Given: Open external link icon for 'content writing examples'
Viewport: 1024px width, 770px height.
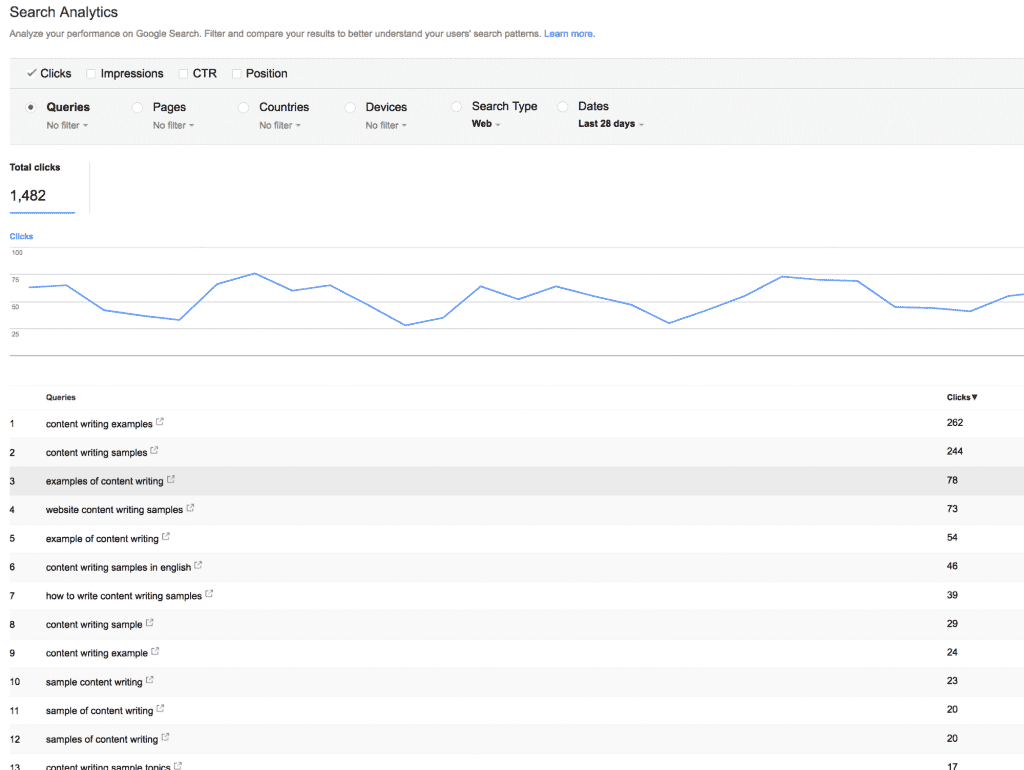Looking at the screenshot, I should 159,423.
